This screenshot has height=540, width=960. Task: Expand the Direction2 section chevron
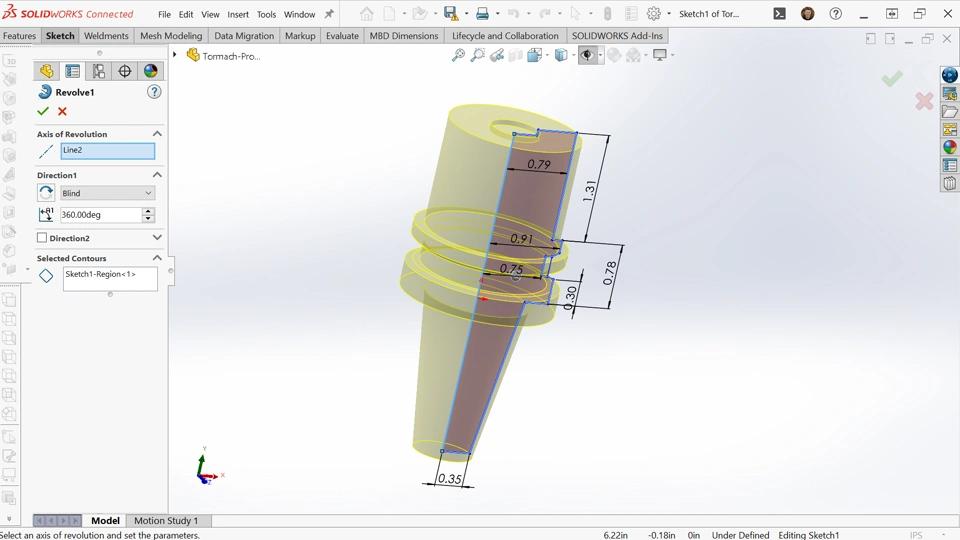point(157,238)
